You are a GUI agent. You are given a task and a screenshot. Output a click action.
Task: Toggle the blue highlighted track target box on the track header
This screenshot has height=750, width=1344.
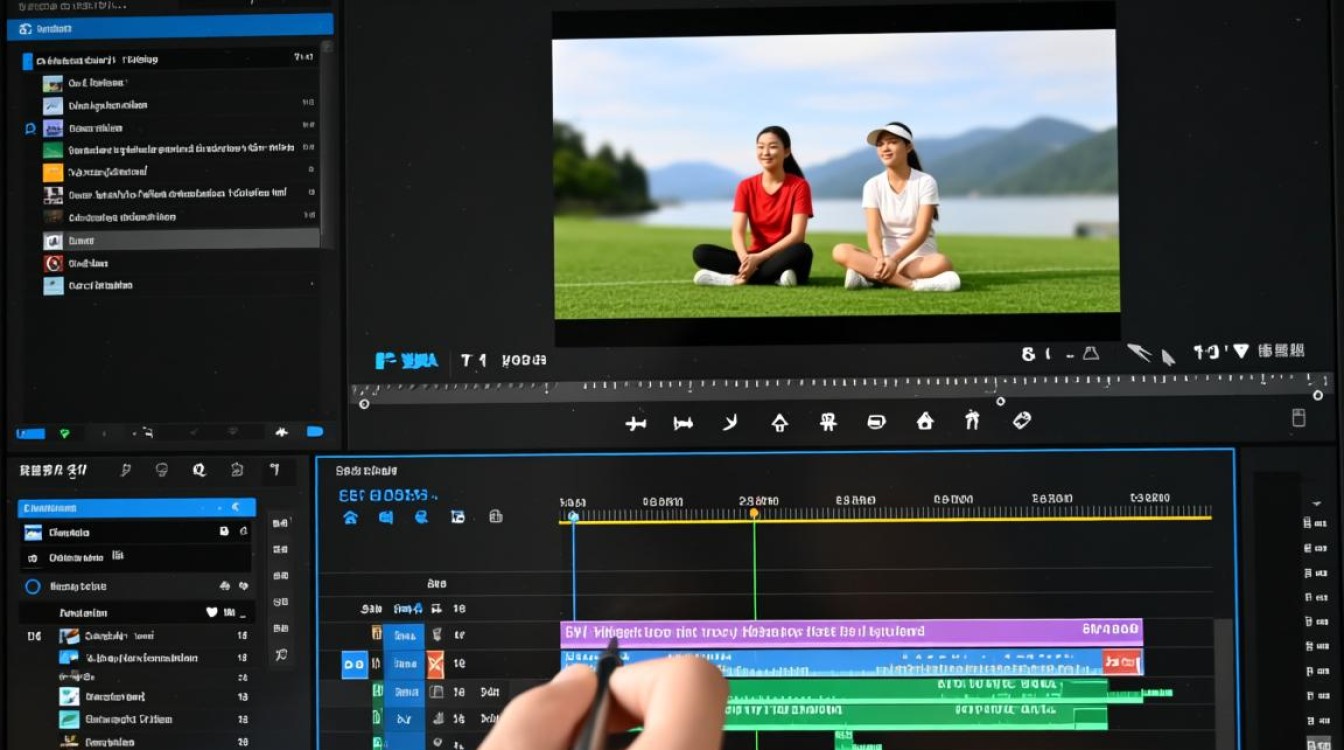pos(354,663)
